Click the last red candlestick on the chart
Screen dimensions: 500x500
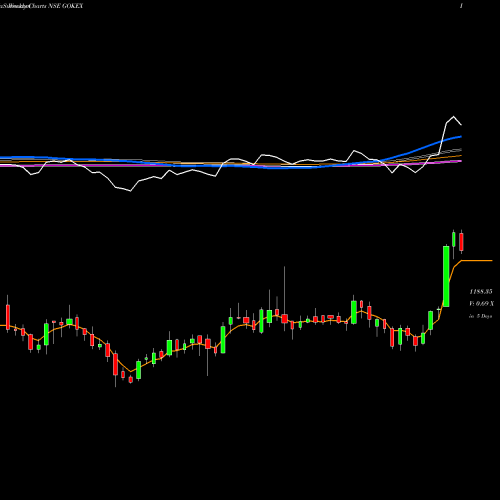coord(461,242)
